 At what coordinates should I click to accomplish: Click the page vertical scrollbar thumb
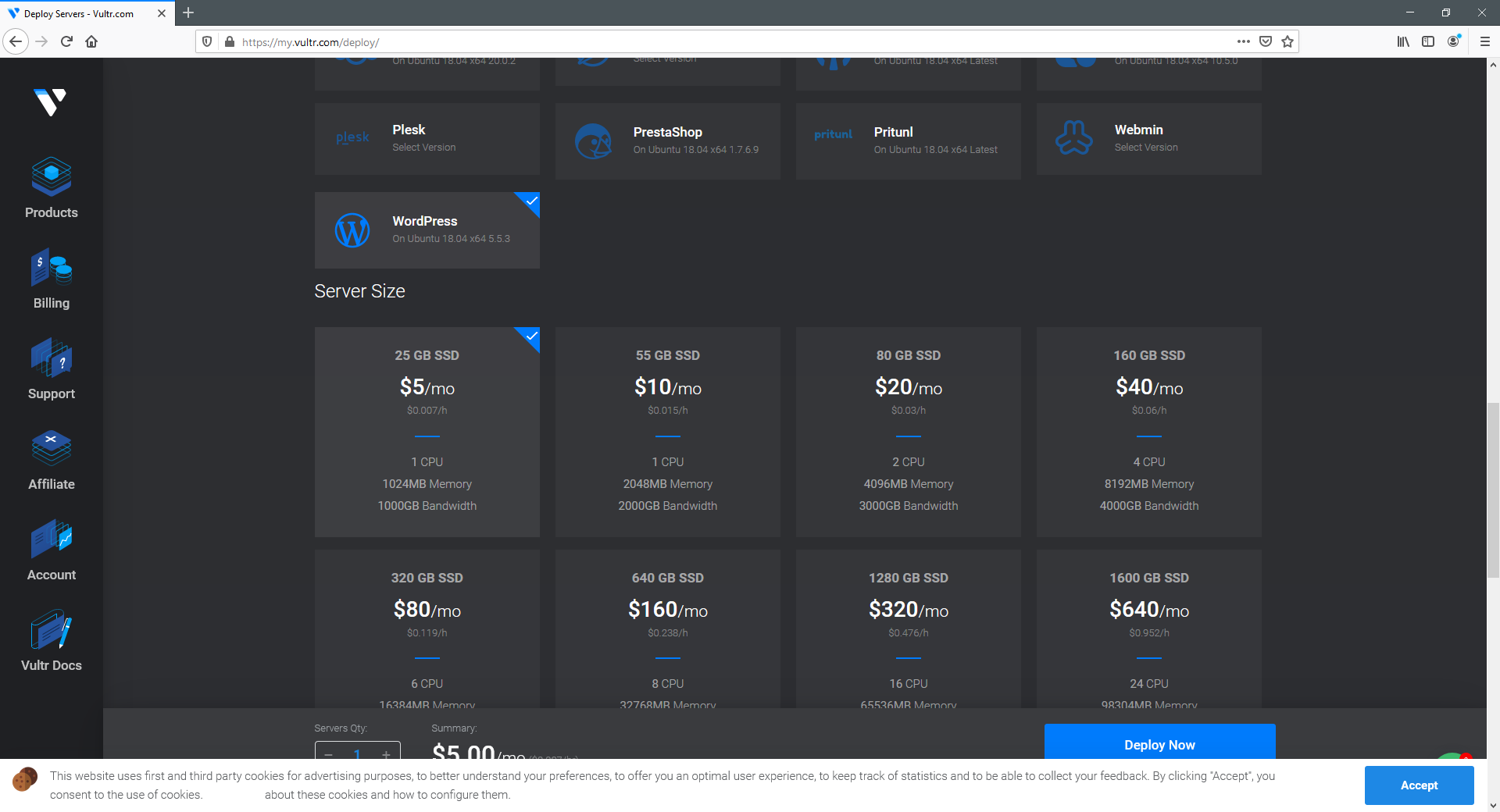click(x=1493, y=490)
